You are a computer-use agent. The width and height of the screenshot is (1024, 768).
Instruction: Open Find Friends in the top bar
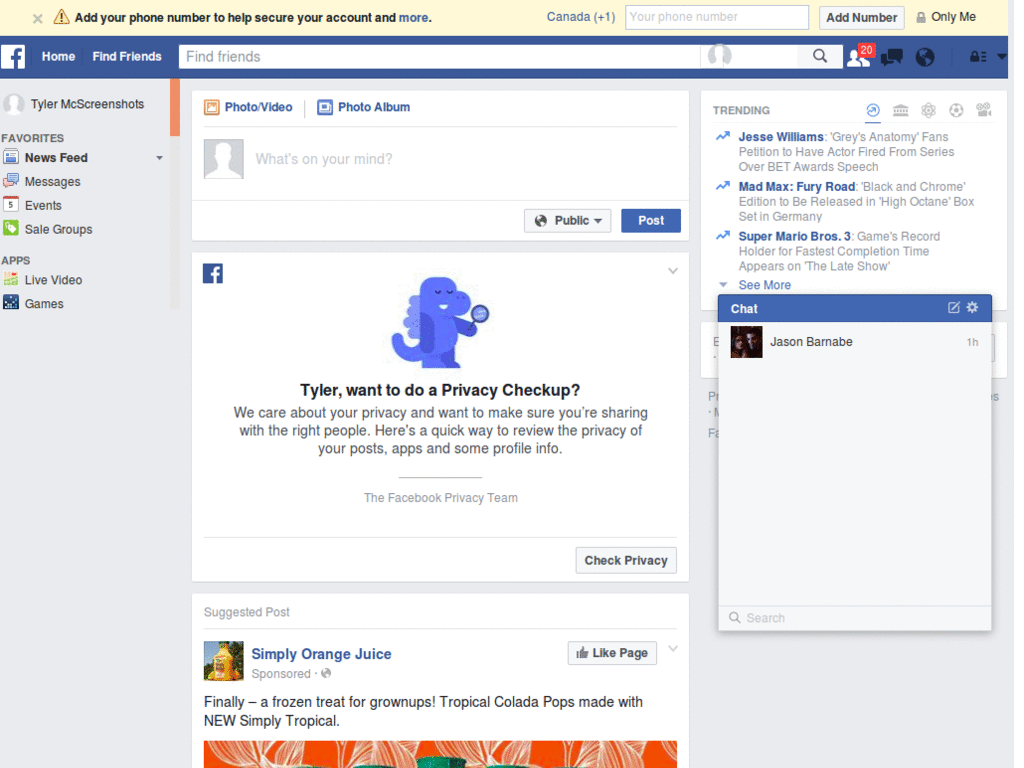click(x=127, y=57)
